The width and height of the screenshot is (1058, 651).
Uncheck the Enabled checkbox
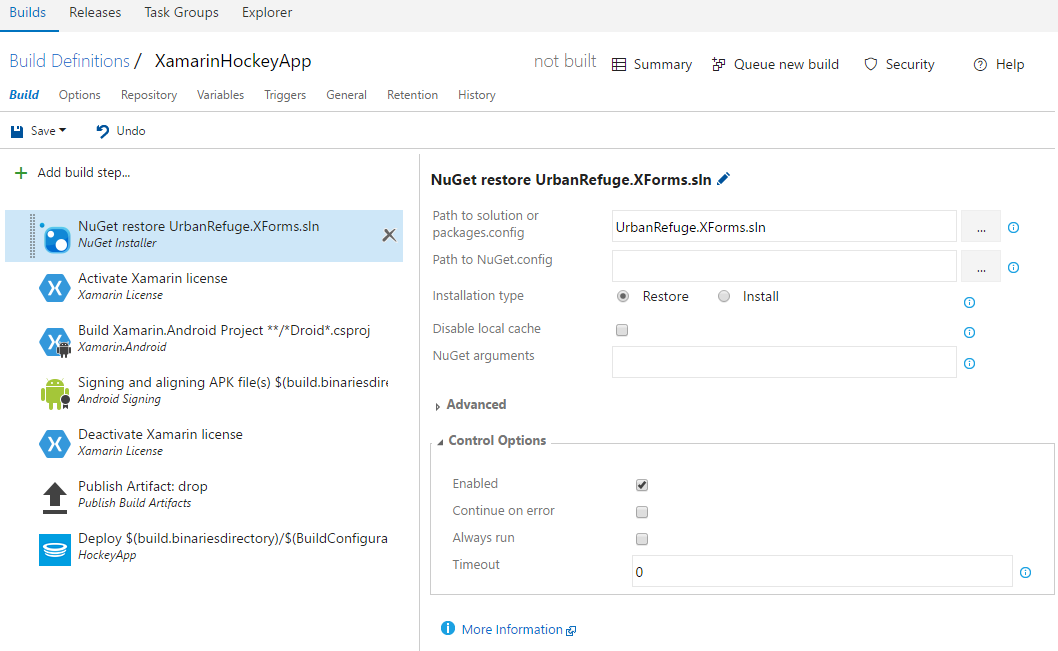click(x=642, y=485)
